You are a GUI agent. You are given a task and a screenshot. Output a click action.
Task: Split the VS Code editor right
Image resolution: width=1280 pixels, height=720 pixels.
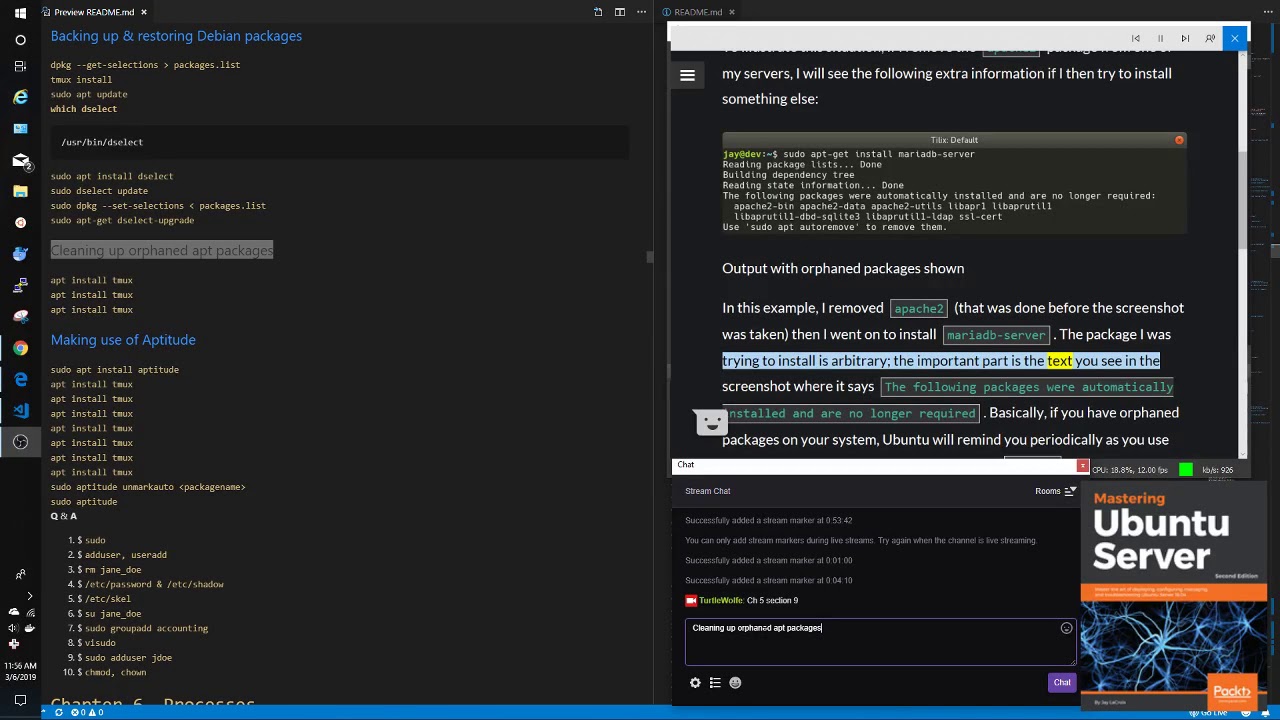tap(620, 12)
